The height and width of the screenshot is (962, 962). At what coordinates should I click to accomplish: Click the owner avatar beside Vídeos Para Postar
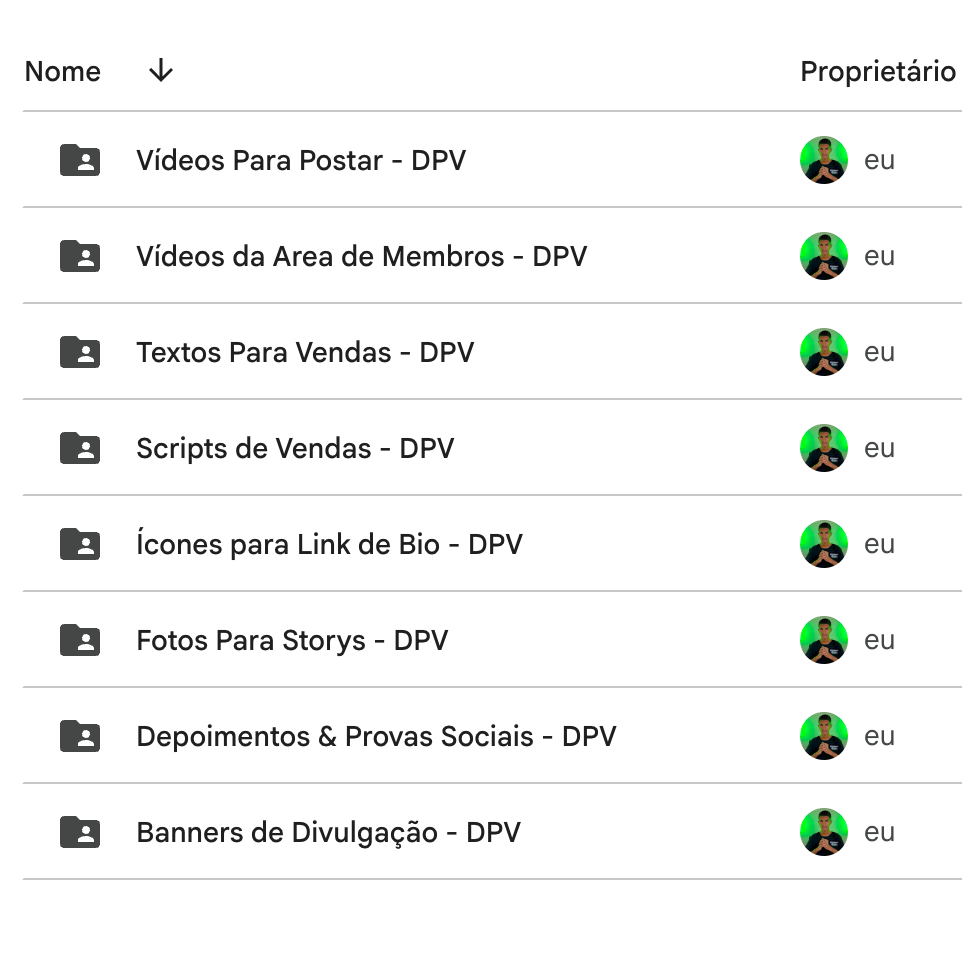pyautogui.click(x=824, y=160)
